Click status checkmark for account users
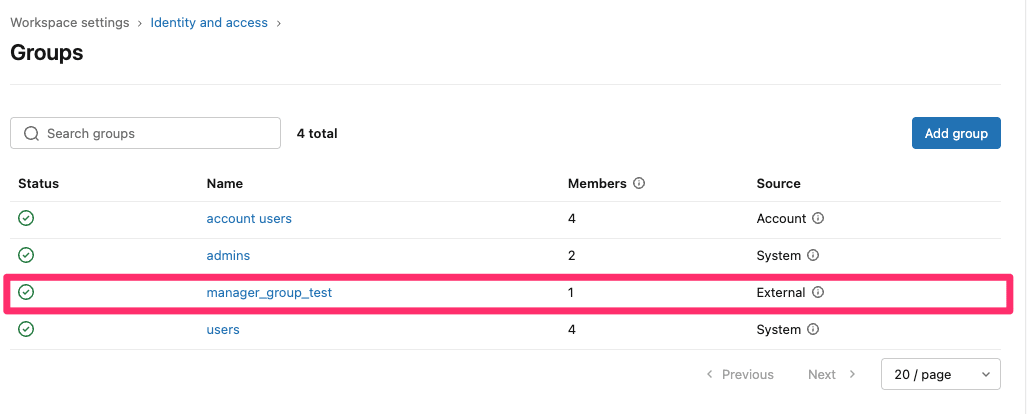This screenshot has height=414, width=1027. [x=26, y=218]
